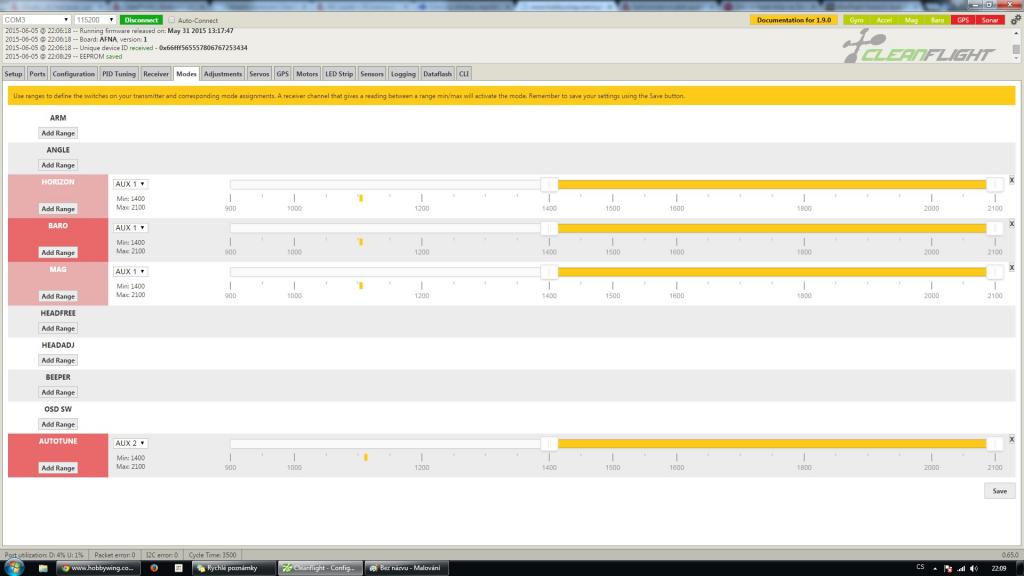Click the Windows Start button

16,567
